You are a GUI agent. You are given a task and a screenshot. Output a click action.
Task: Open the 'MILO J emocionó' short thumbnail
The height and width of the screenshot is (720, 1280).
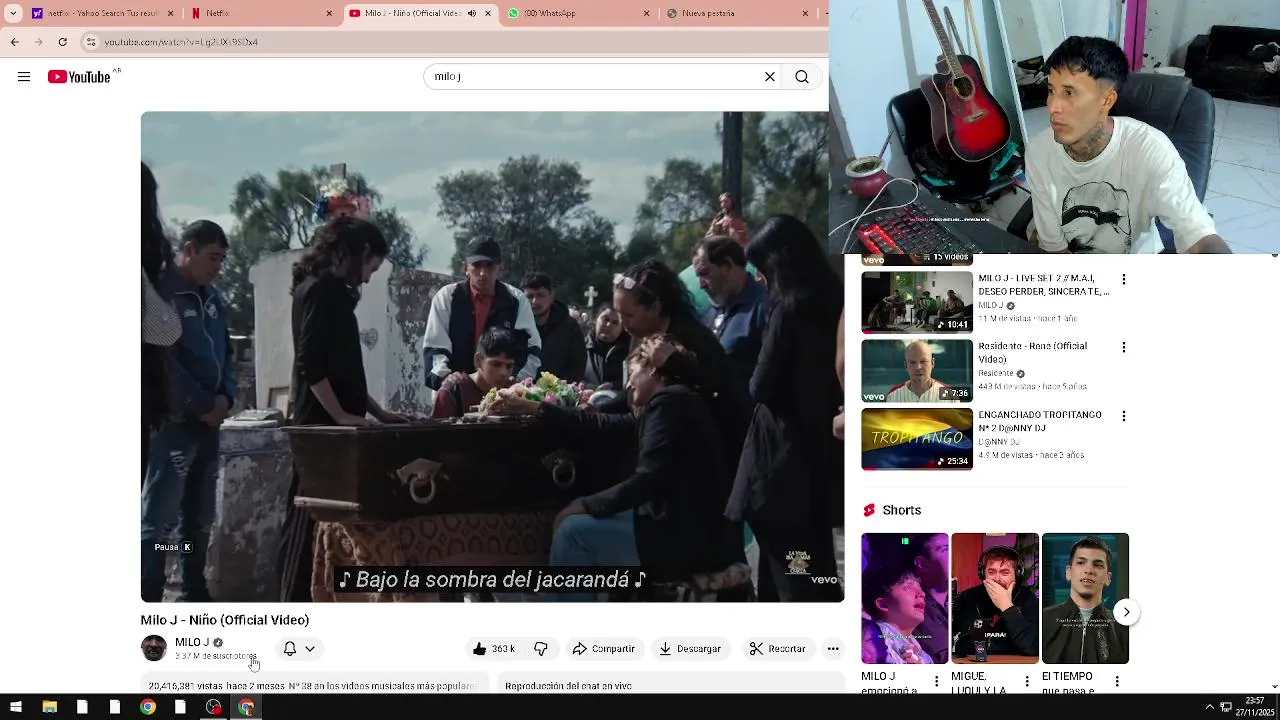click(905, 598)
